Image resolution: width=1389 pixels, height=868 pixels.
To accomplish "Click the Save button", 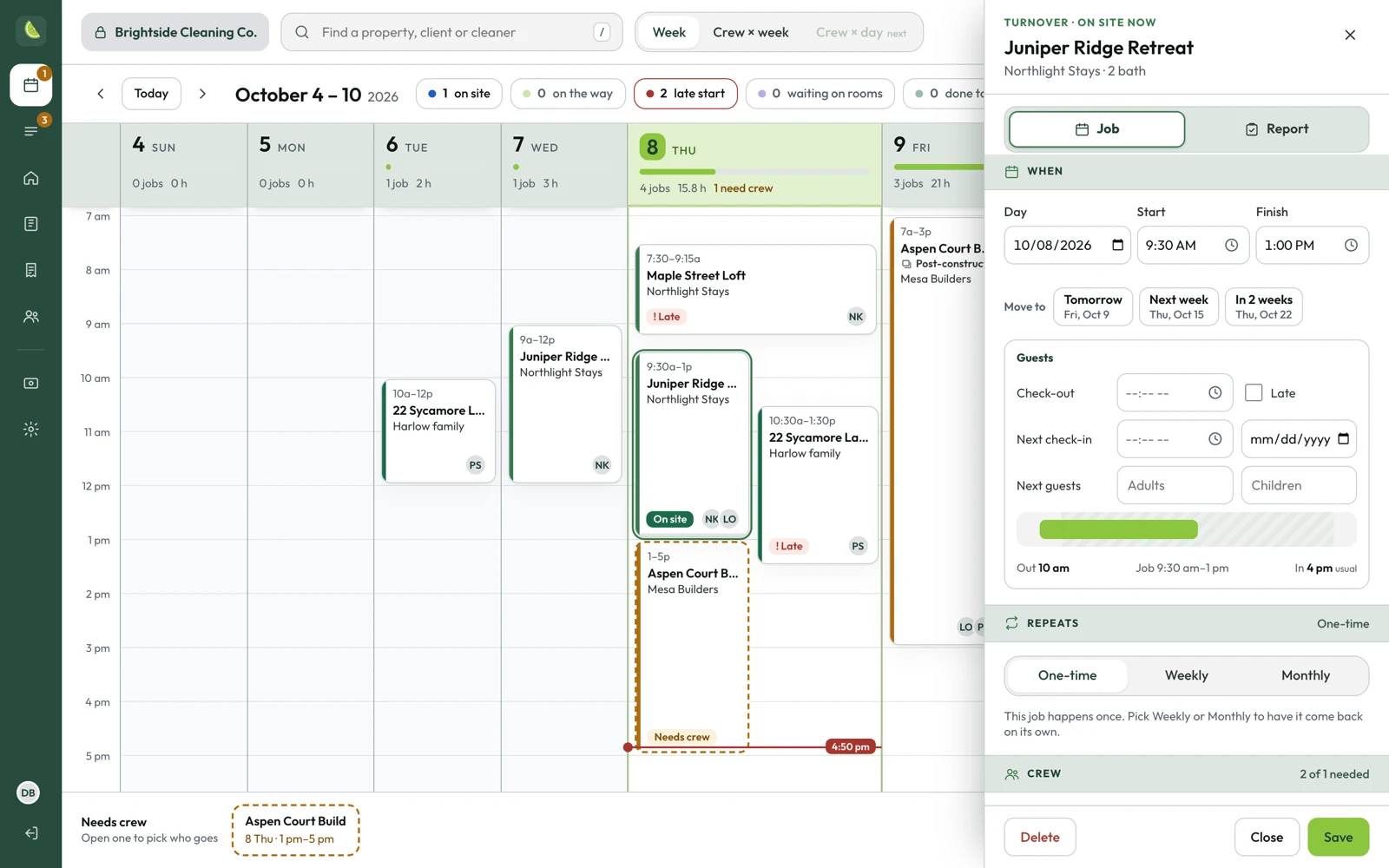I will click(1338, 838).
